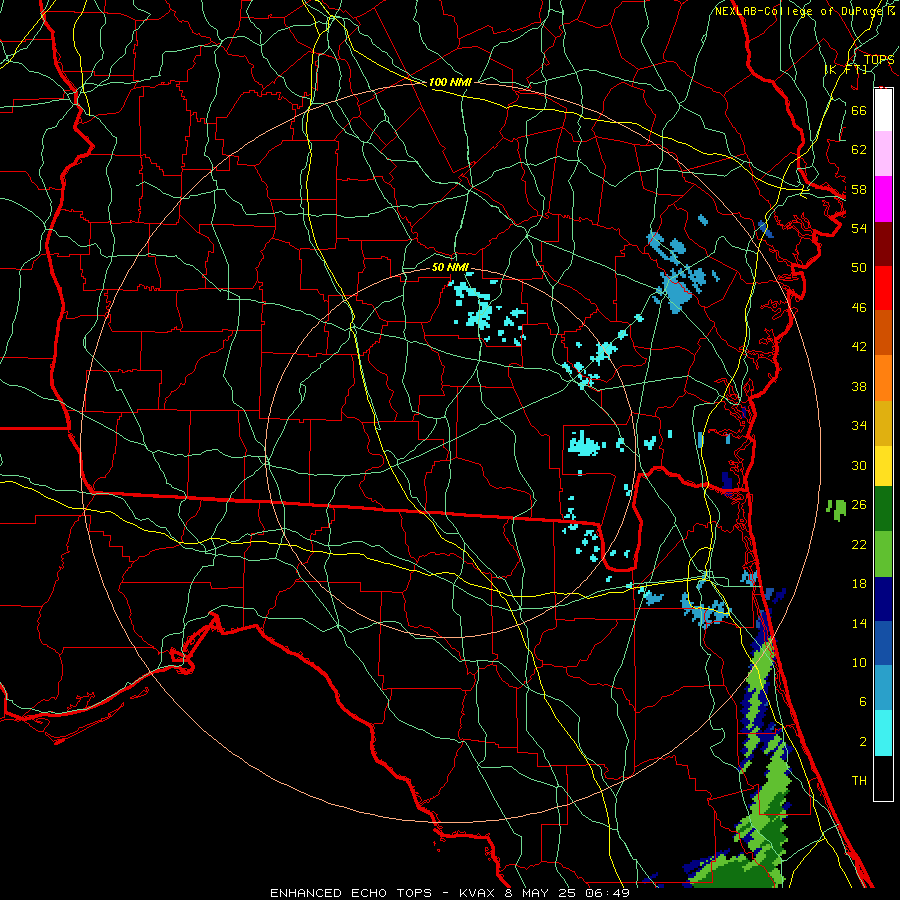The width and height of the screenshot is (900, 900).
Task: Select the 26 scale label
Action: (859, 505)
